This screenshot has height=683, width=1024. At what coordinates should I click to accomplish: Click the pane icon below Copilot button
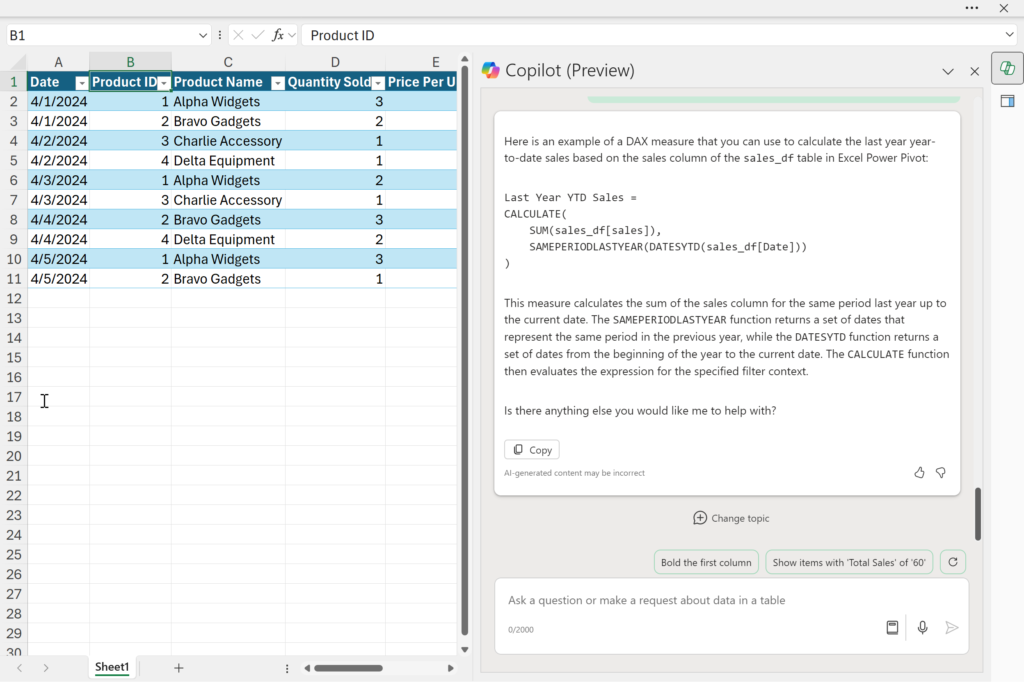click(x=1007, y=101)
